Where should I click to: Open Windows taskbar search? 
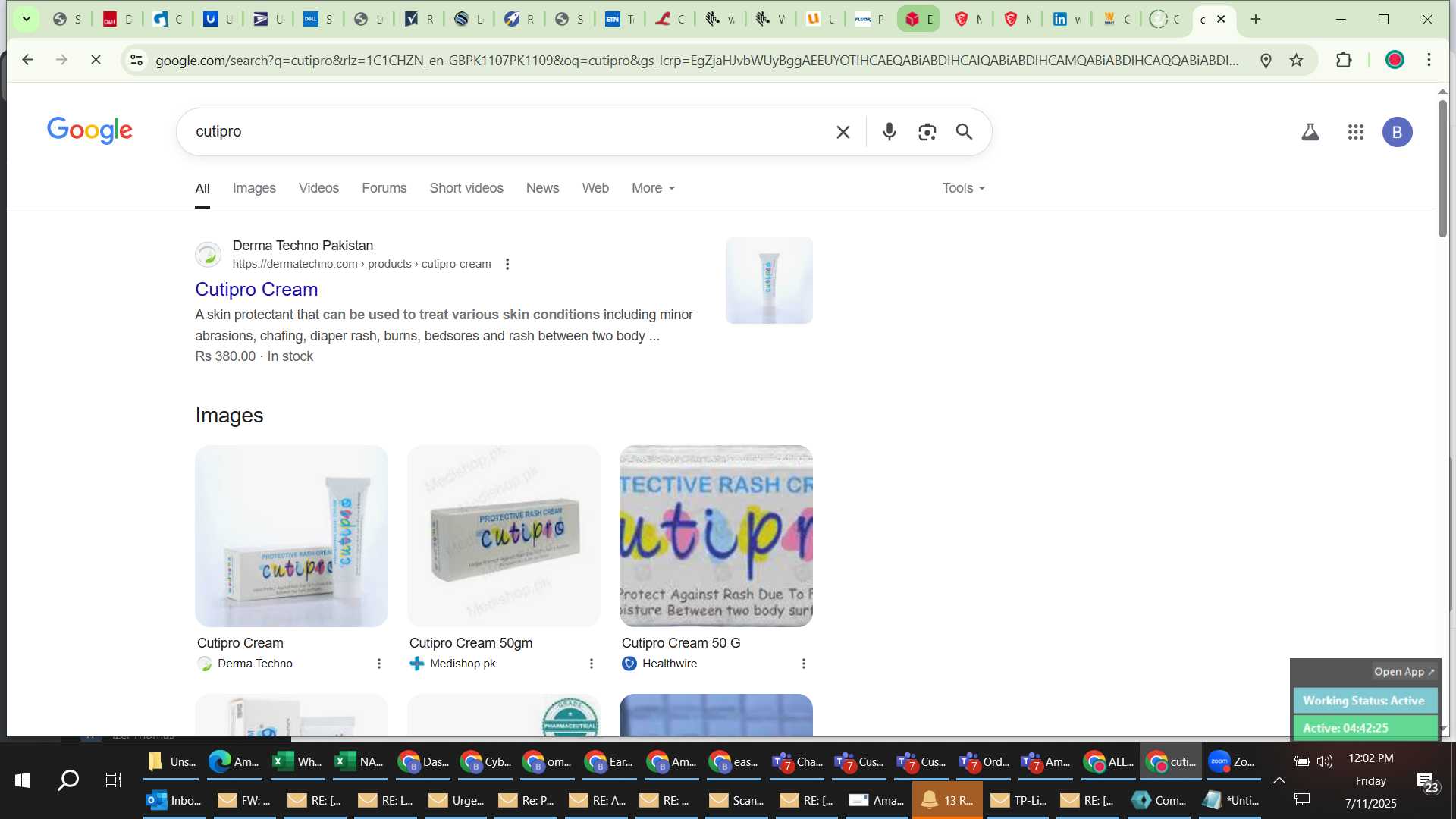point(68,780)
